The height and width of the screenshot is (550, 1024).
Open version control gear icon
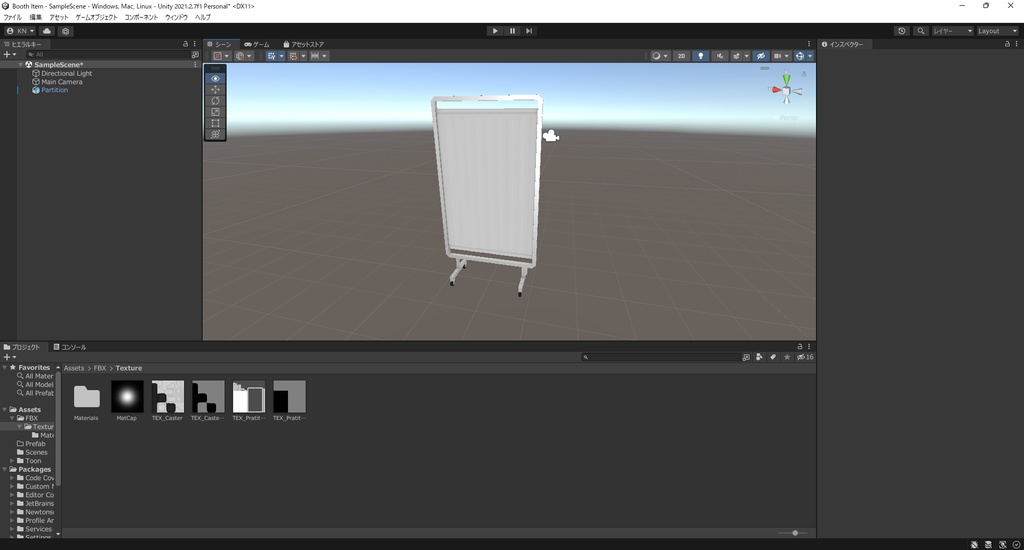(x=65, y=31)
